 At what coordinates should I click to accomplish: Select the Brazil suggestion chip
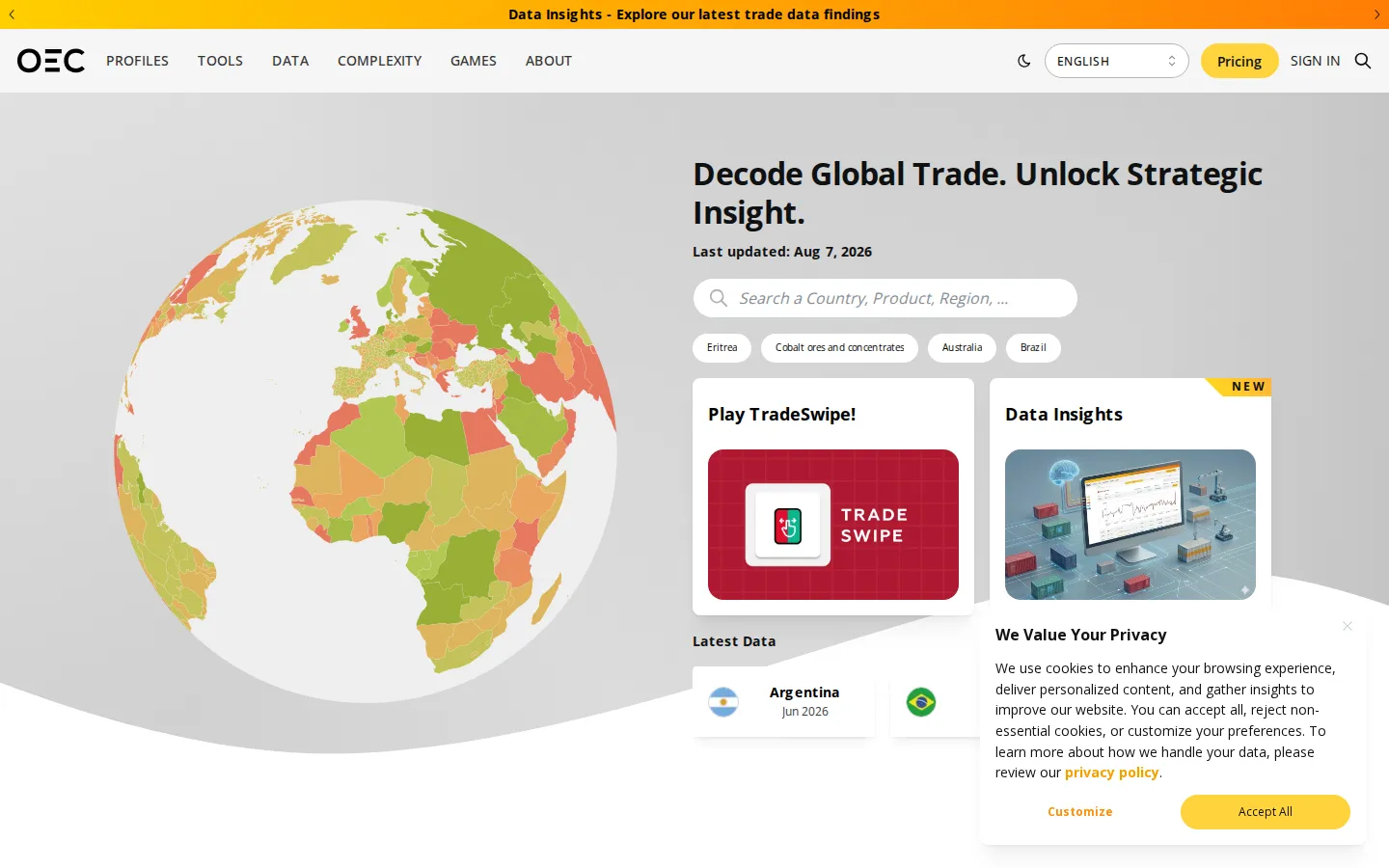(x=1033, y=348)
